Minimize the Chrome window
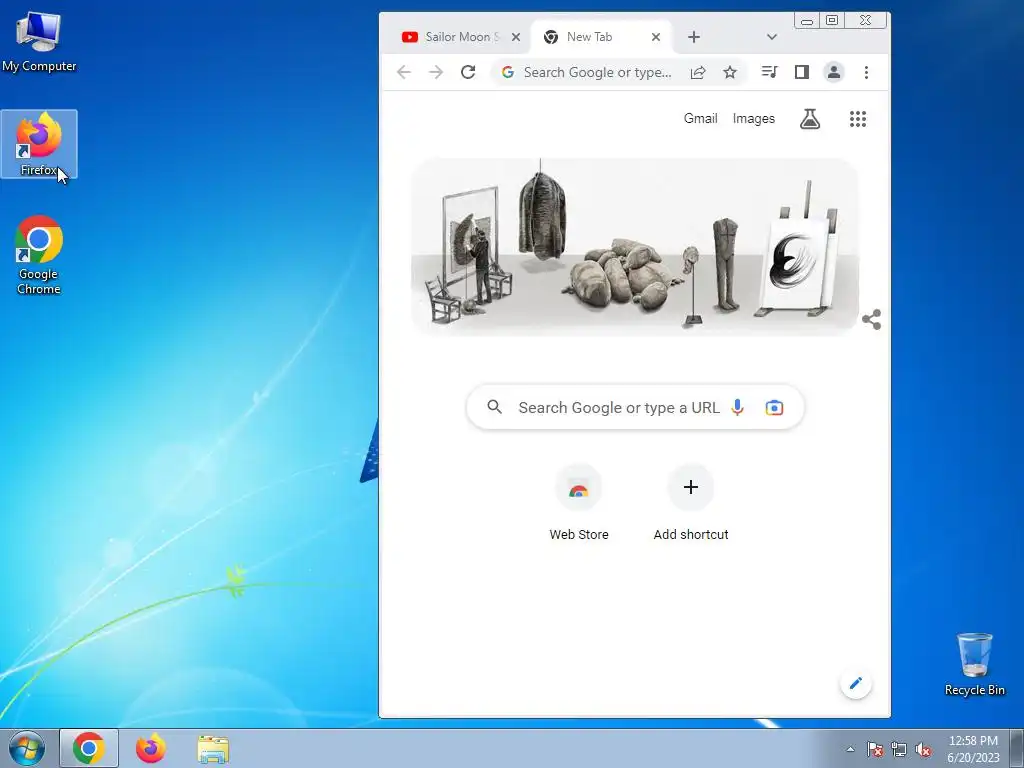This screenshot has width=1024, height=768. pyautogui.click(x=807, y=21)
